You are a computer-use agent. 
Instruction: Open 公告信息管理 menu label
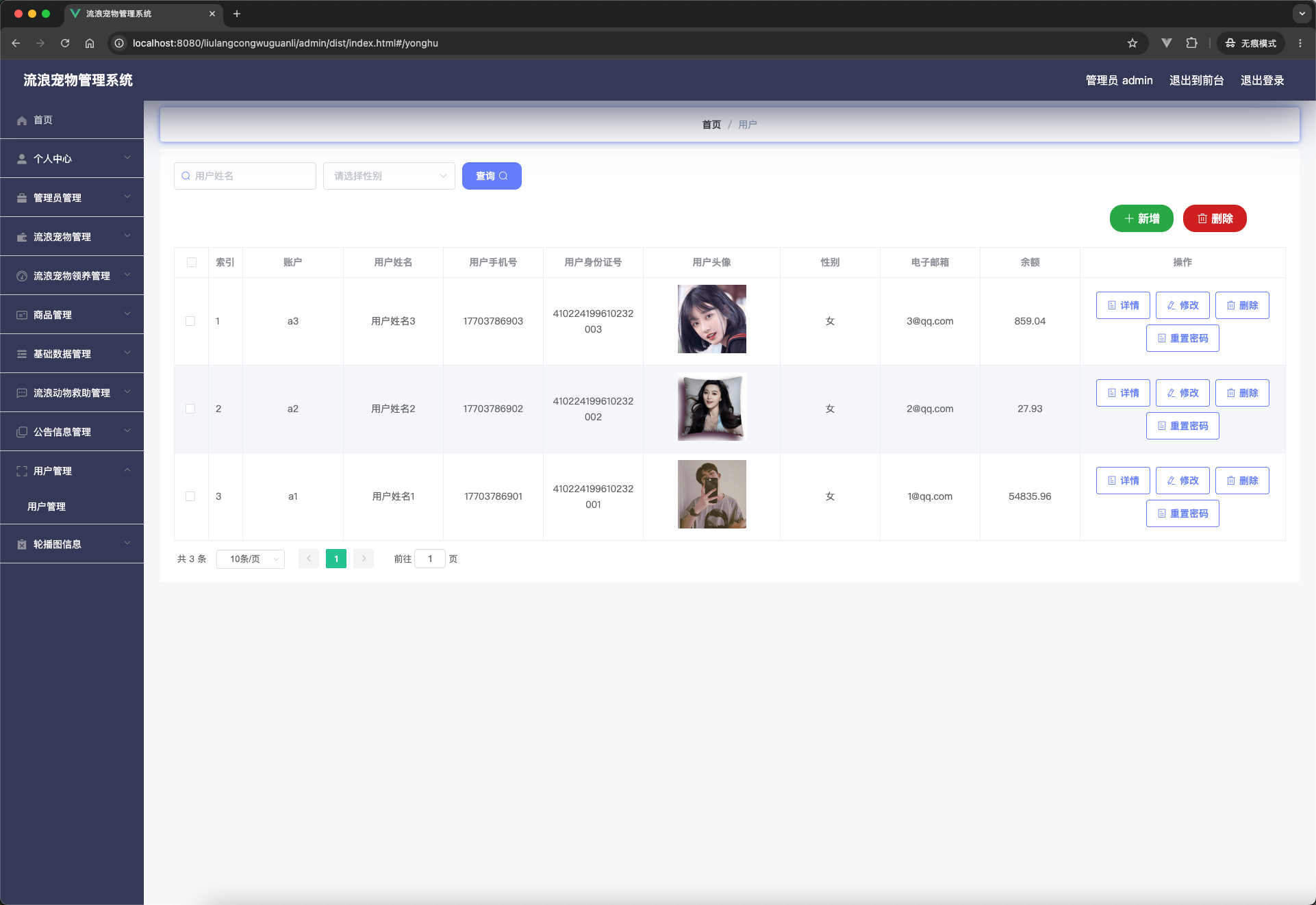(x=62, y=432)
